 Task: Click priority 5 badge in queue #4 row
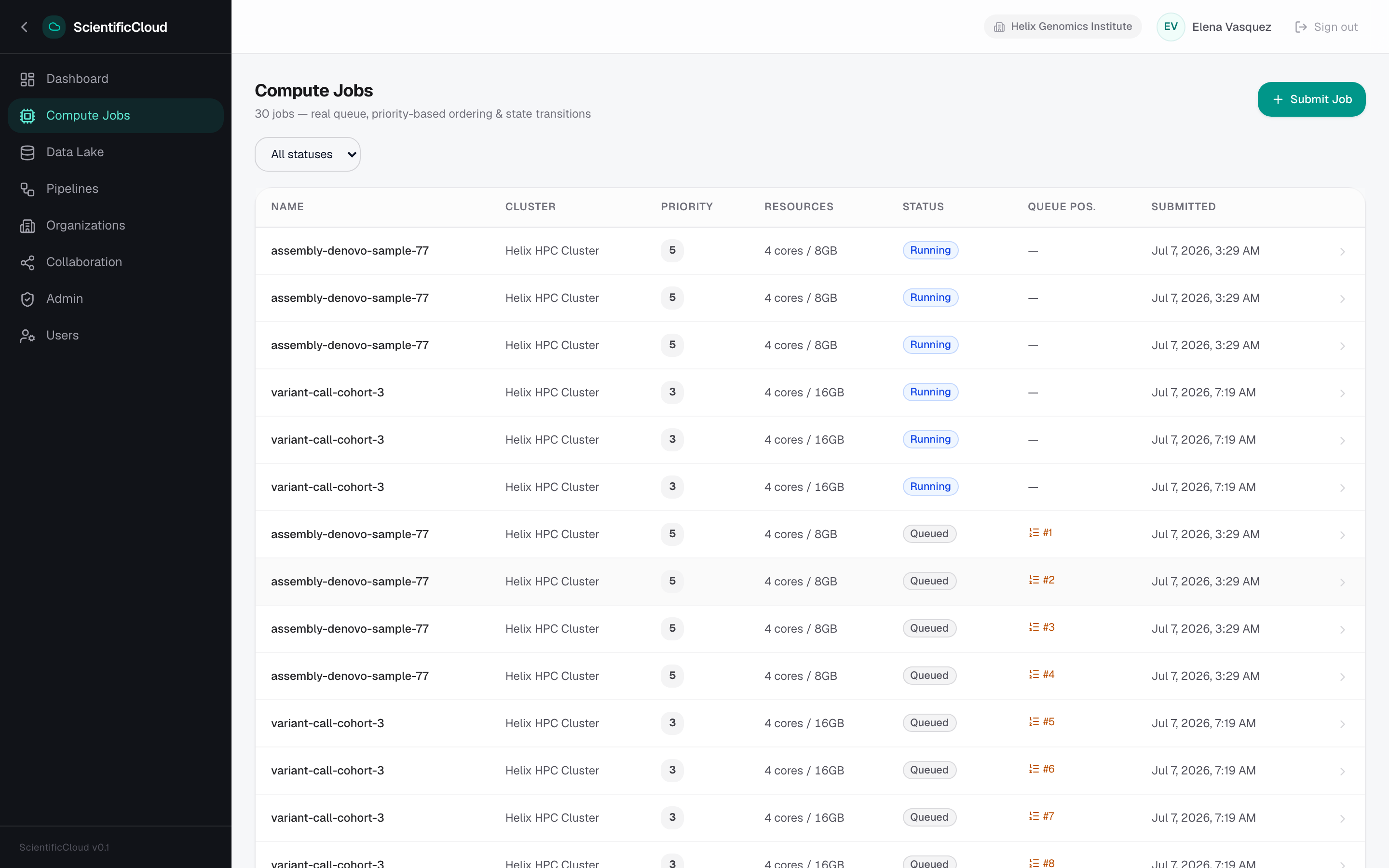click(x=672, y=676)
